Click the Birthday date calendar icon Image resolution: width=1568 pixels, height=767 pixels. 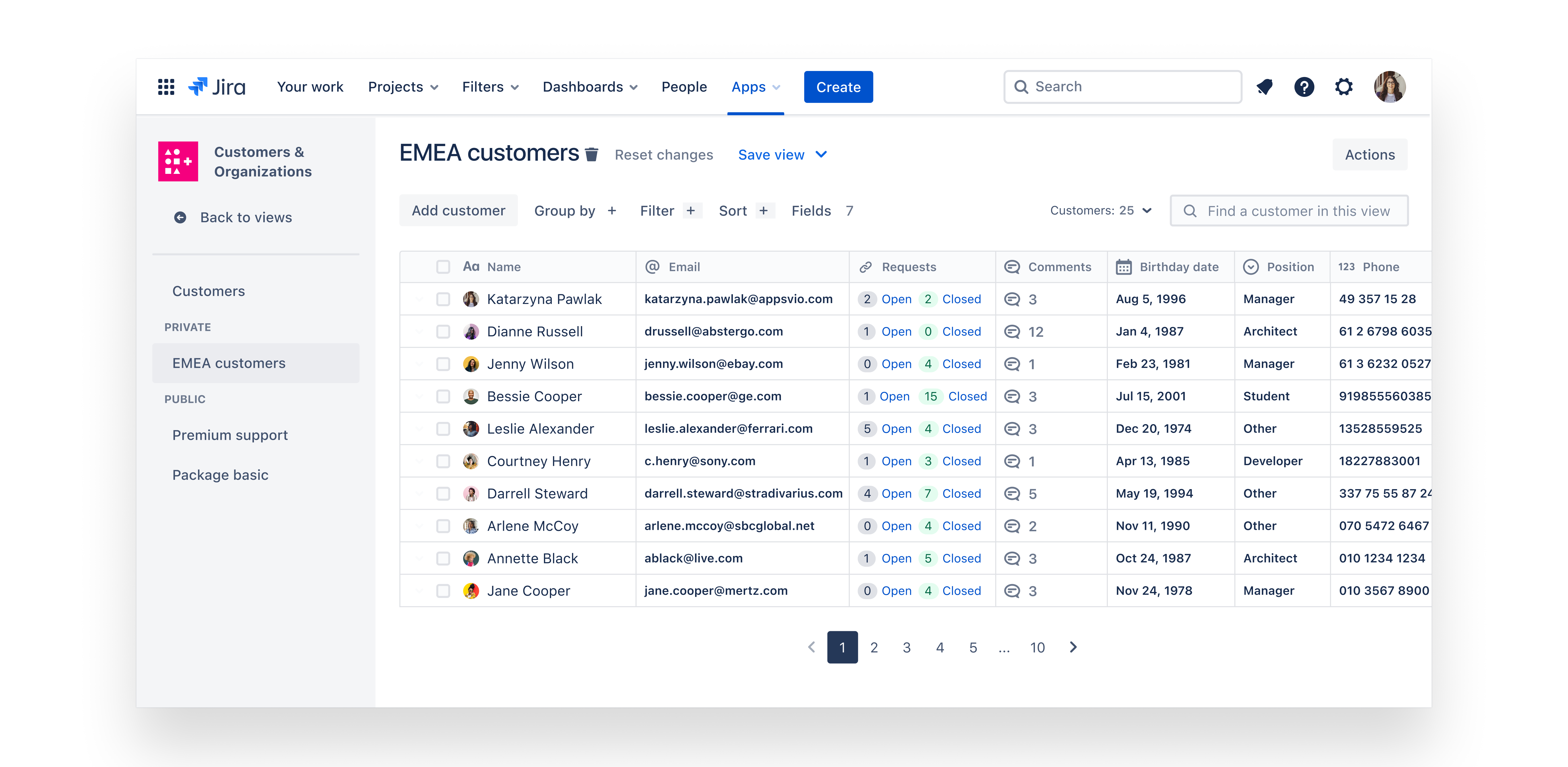point(1124,267)
